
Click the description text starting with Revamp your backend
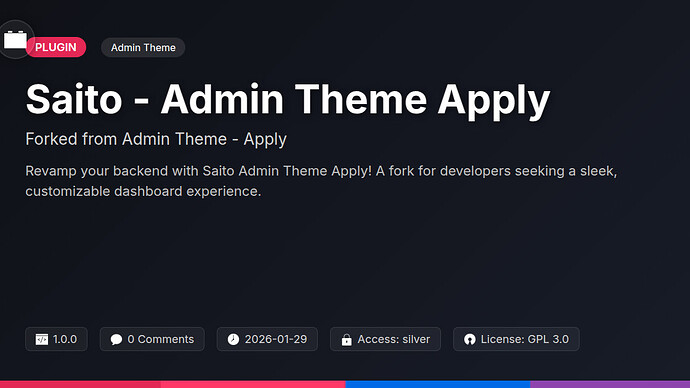point(321,181)
